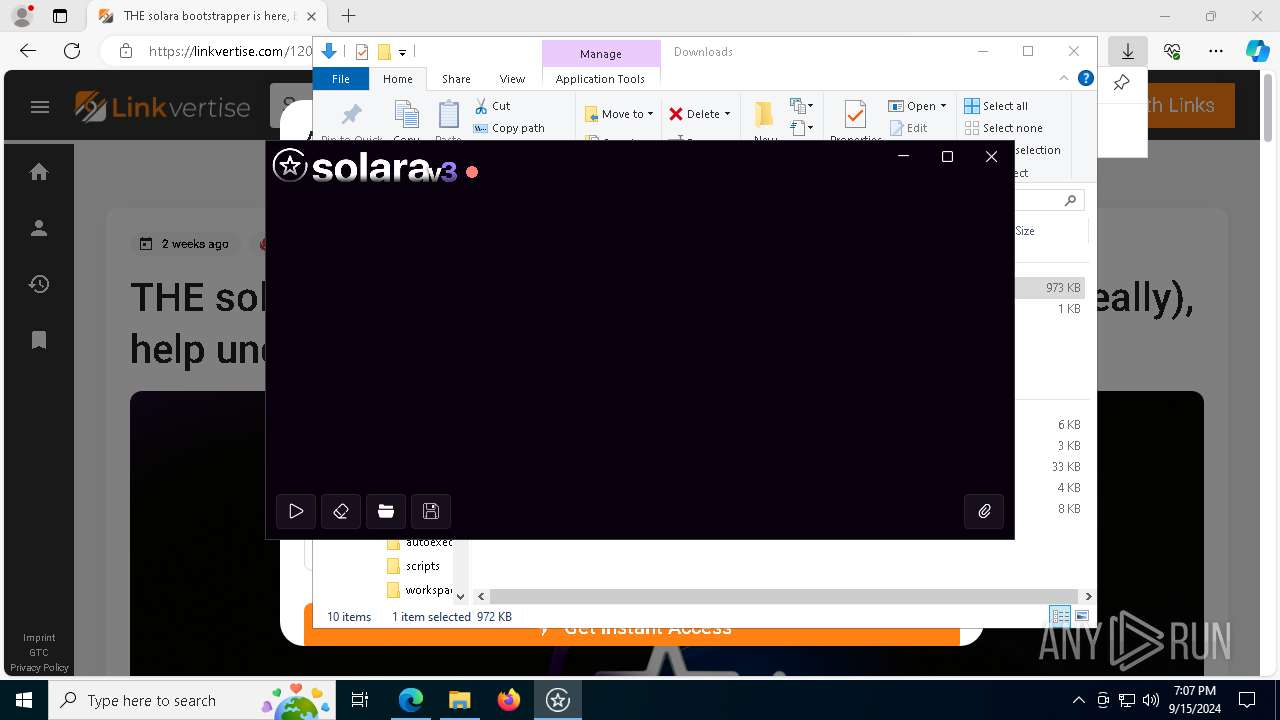Screen dimensions: 1280x720
Task: Switch to the View ribbon tab
Action: tap(512, 78)
